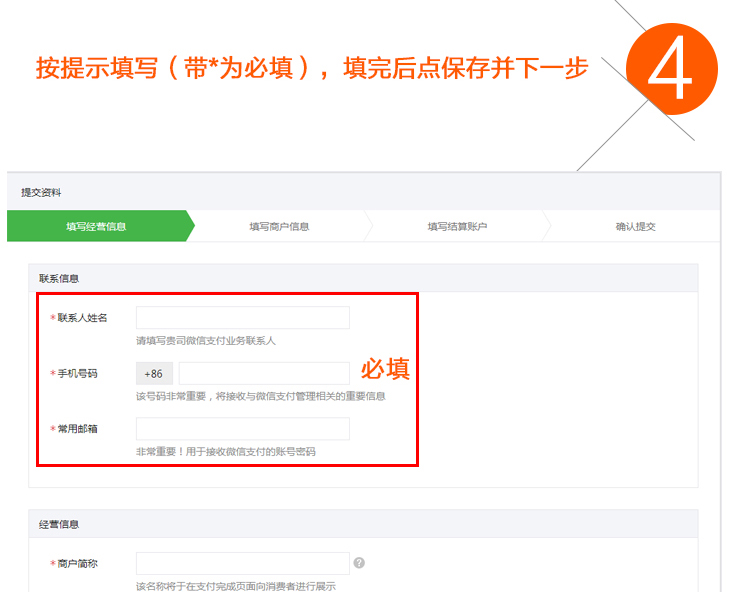
Task: Click the 提交资料 page title
Action: click(x=41, y=192)
